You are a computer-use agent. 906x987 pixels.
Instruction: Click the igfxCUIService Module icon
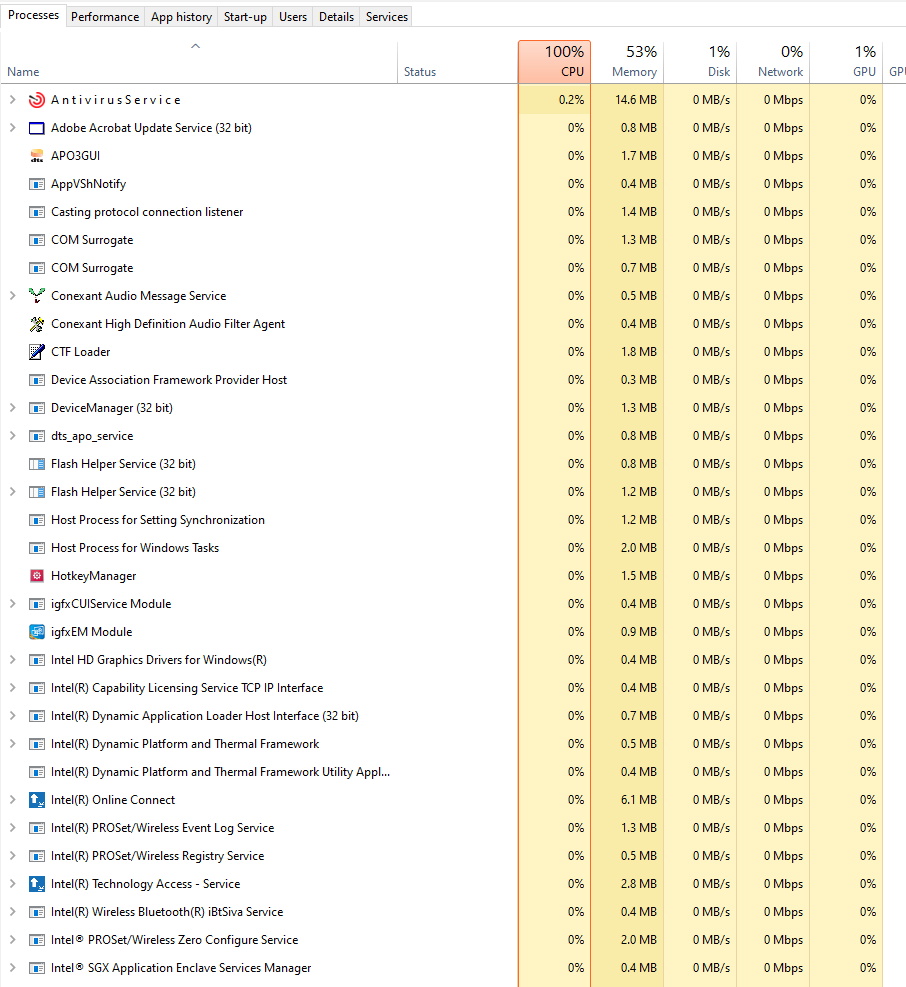click(x=37, y=604)
